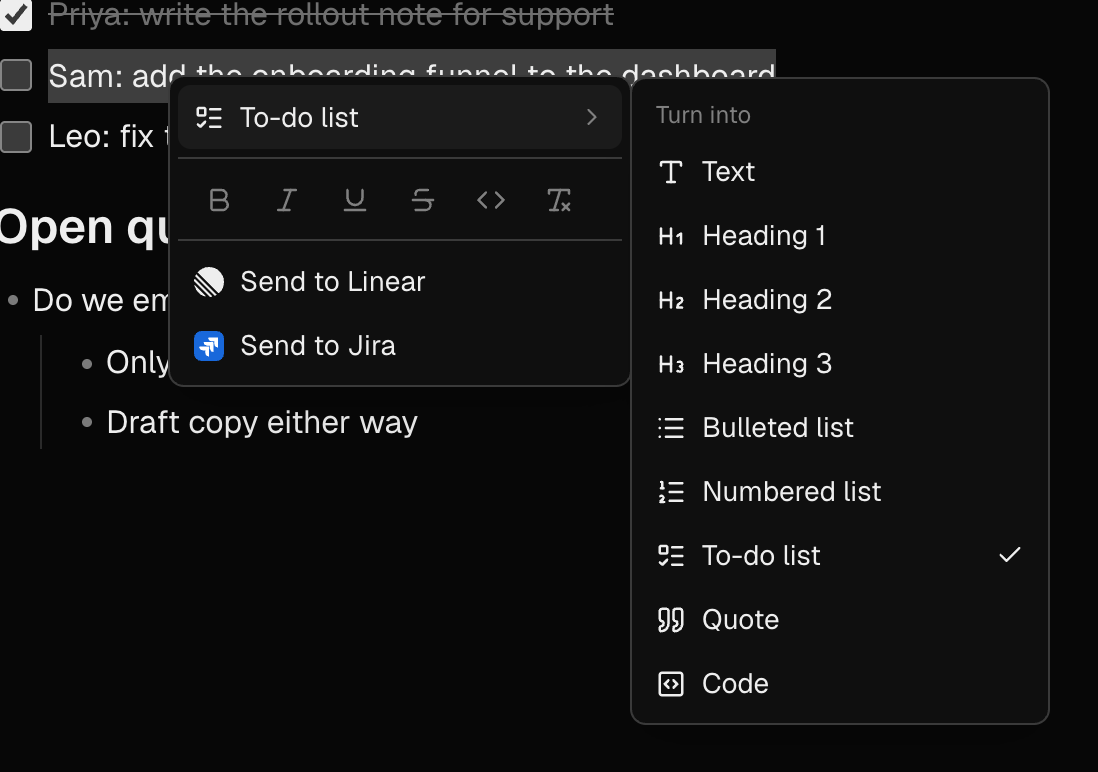Apply strikethrough formatting
Viewport: 1098px width, 772px height.
422,200
